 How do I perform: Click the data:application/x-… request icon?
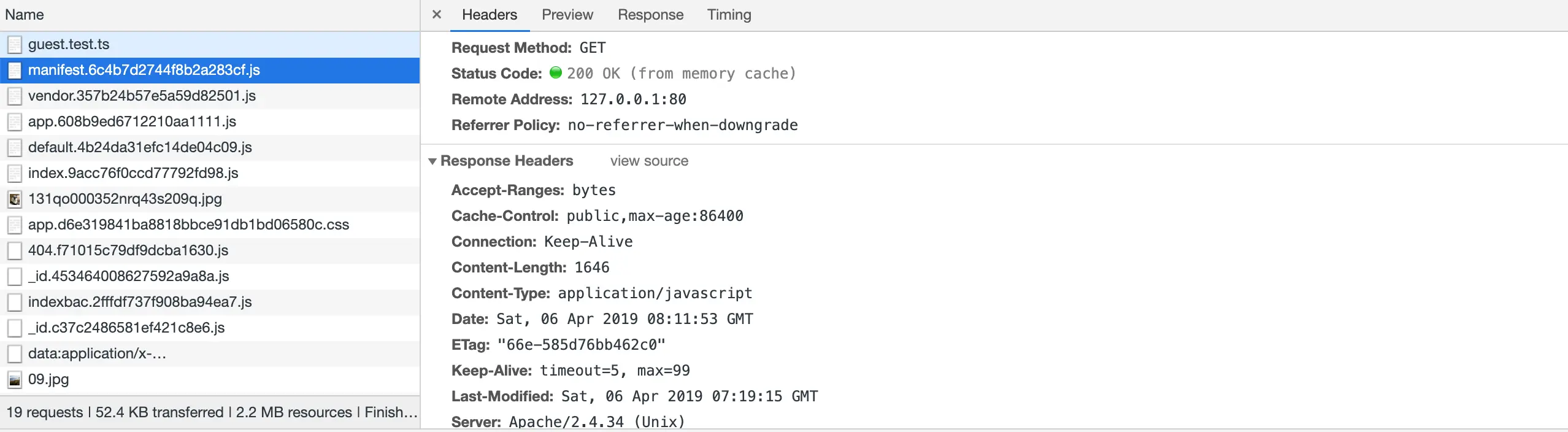click(x=15, y=353)
